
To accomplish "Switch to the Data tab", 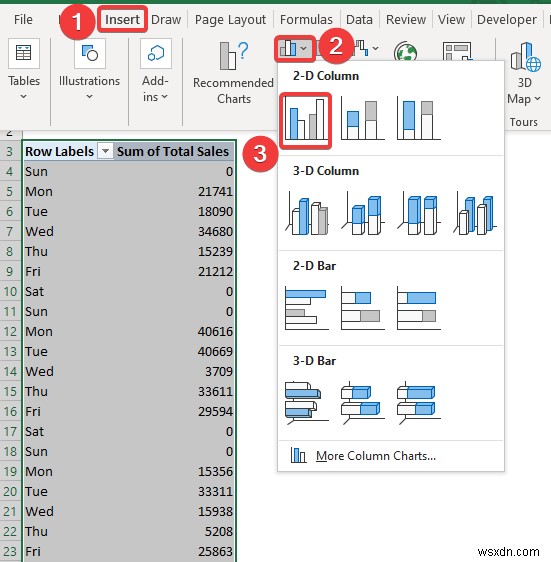I will pos(359,19).
